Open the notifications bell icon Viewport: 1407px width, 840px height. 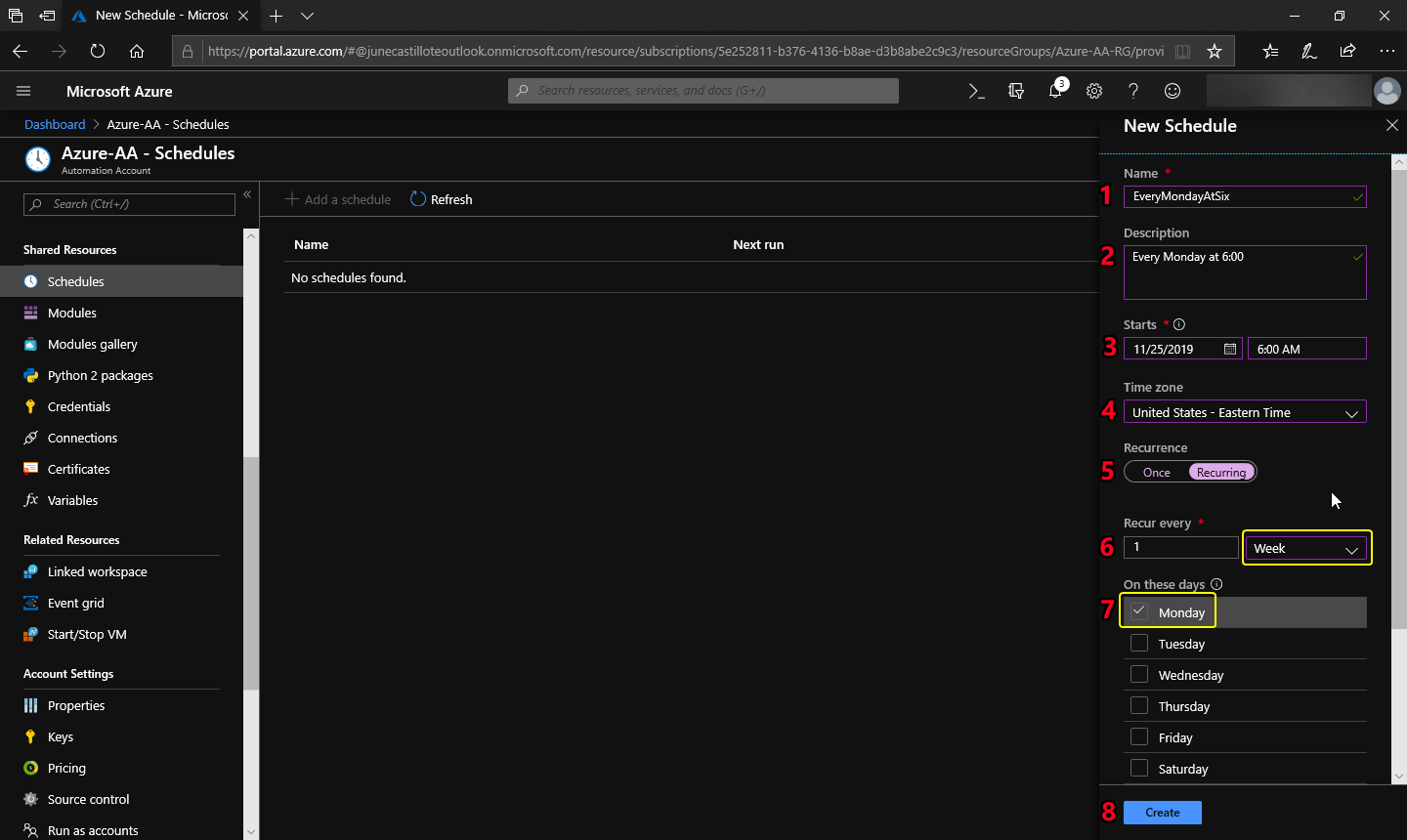pyautogui.click(x=1055, y=91)
